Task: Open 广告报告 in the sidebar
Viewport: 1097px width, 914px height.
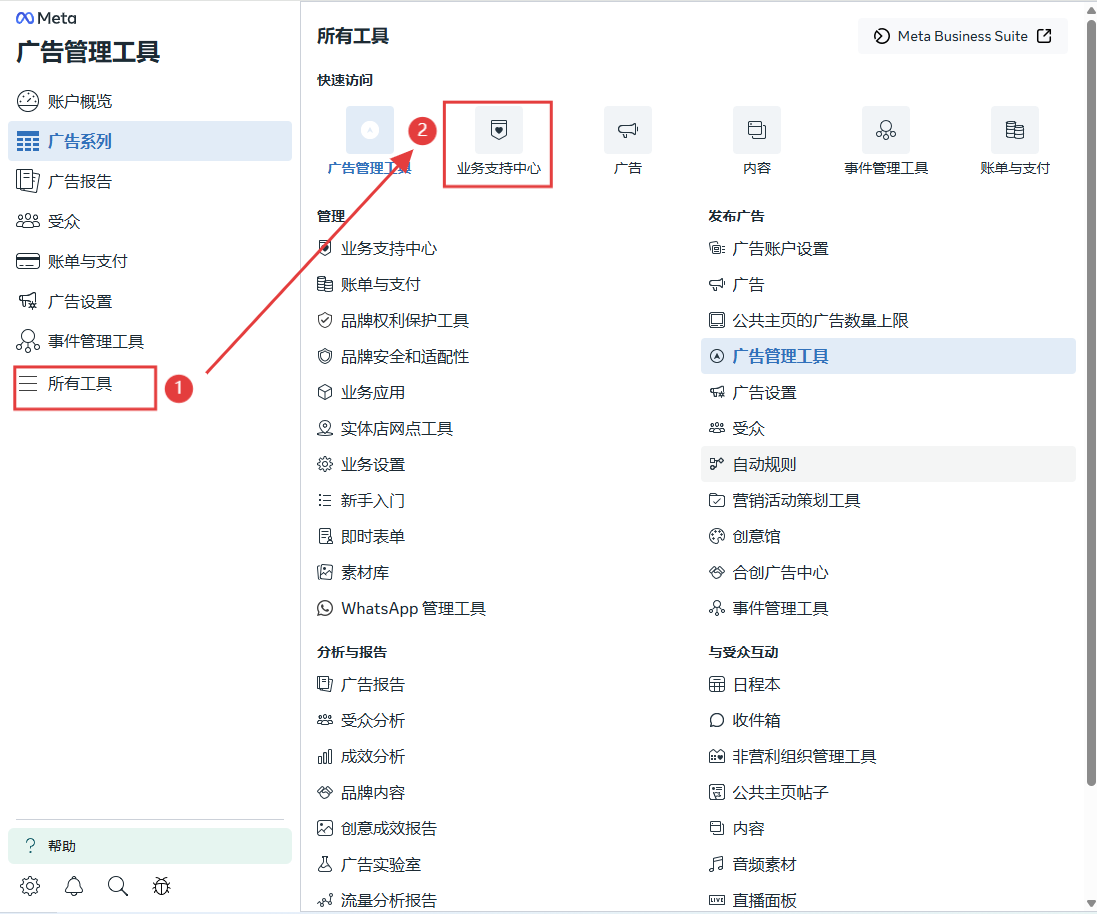Action: click(x=150, y=181)
